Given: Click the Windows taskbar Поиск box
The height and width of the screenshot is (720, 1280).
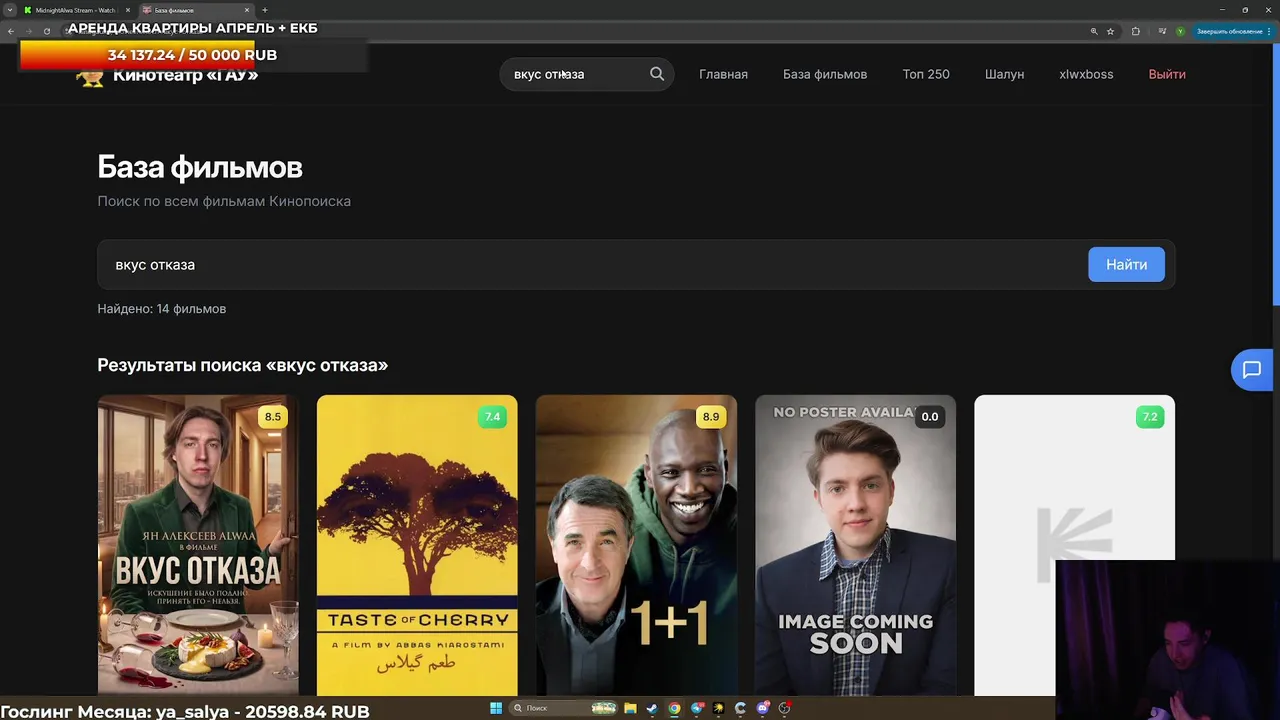Looking at the screenshot, I should pyautogui.click(x=564, y=708).
